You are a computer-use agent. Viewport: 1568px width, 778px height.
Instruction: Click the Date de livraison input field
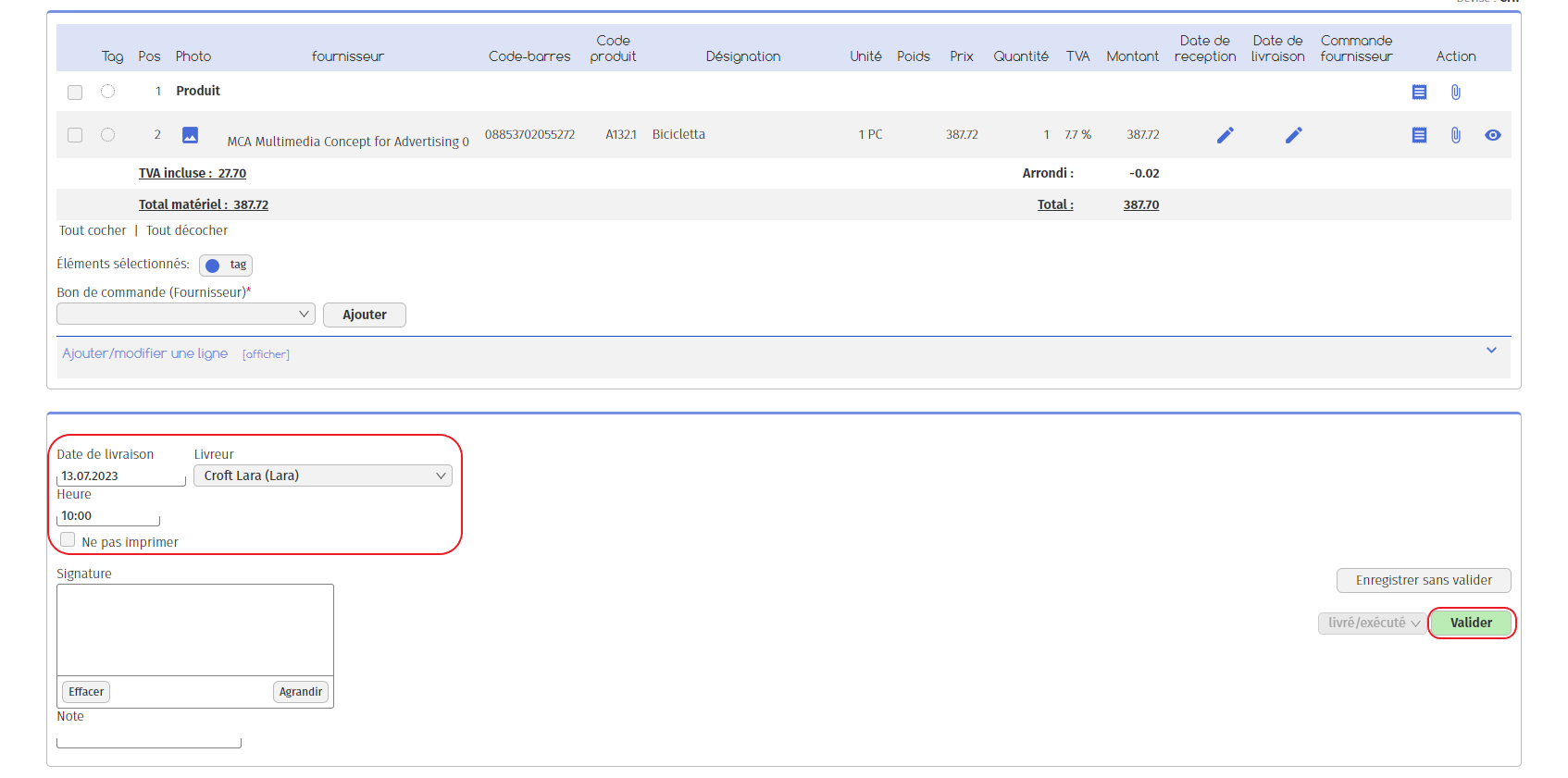[x=120, y=476]
